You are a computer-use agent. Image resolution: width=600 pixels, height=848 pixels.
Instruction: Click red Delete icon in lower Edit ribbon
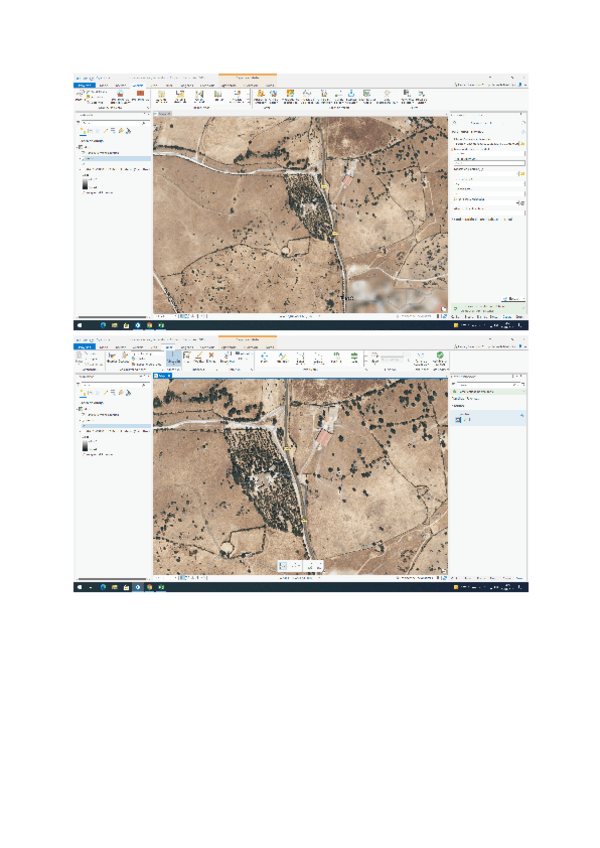(211, 356)
